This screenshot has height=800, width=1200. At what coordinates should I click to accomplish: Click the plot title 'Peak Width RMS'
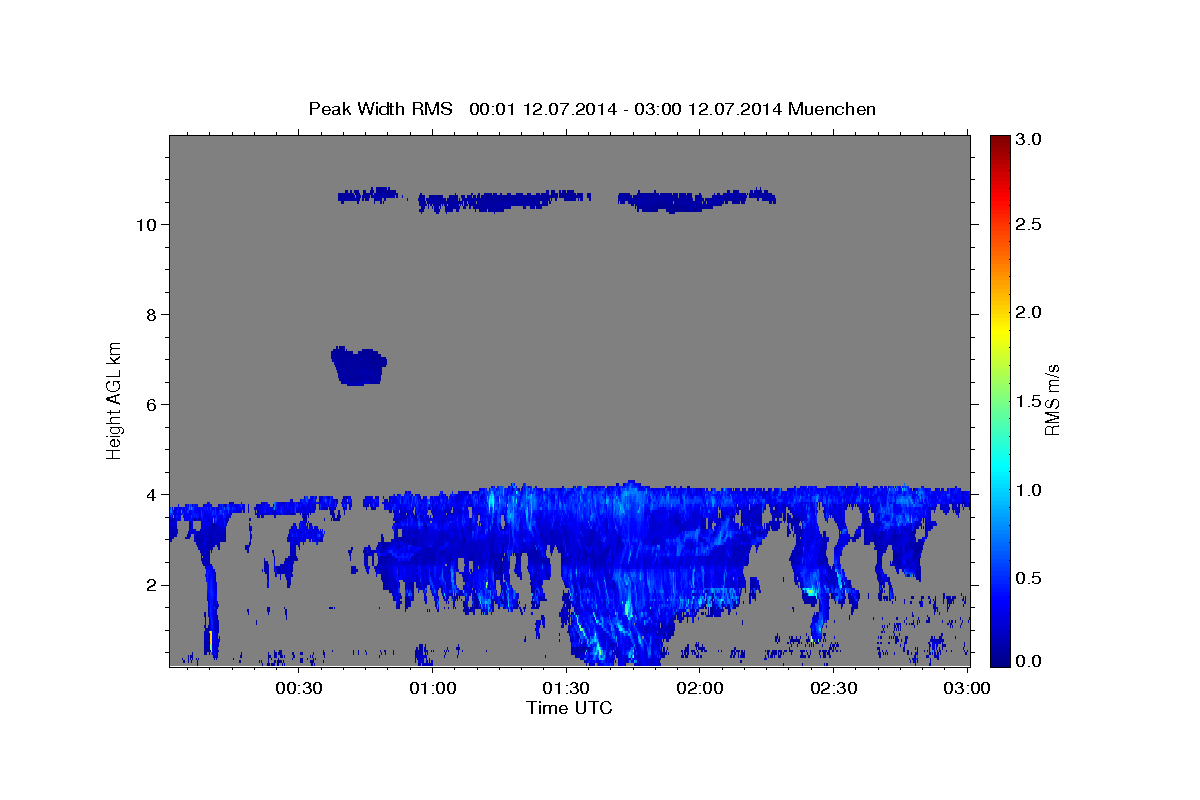coord(380,109)
